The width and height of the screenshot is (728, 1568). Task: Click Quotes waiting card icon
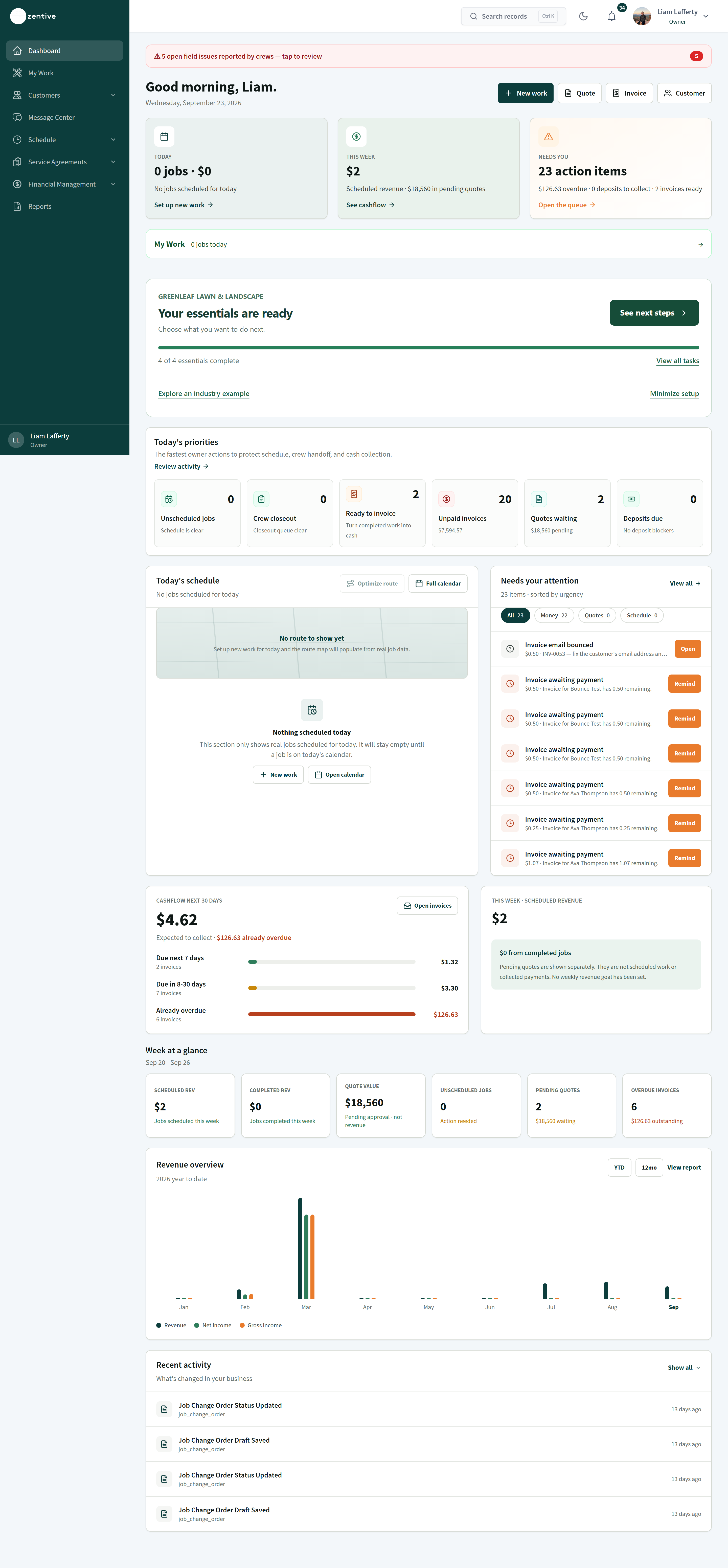tap(539, 499)
